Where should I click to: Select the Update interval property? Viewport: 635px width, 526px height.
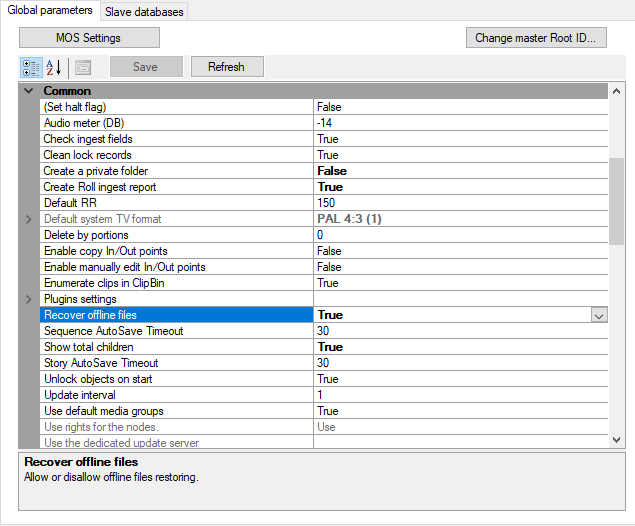pos(177,395)
